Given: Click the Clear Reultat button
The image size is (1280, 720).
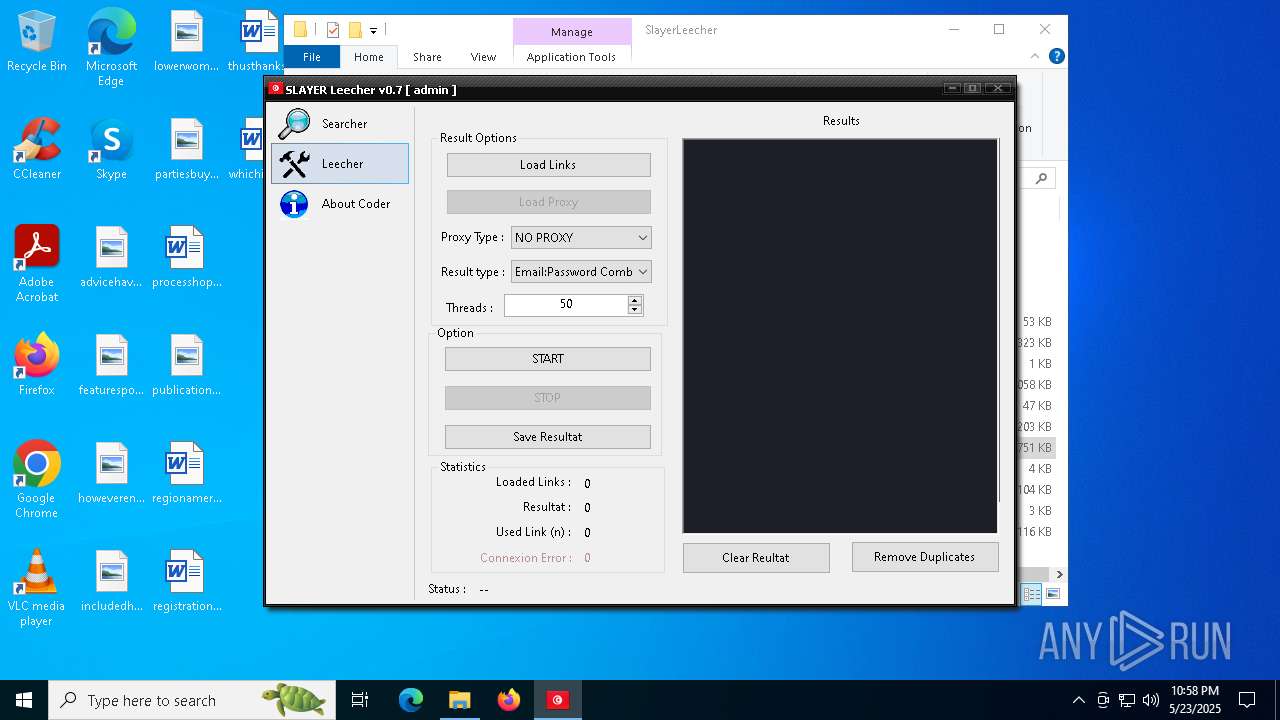Looking at the screenshot, I should [756, 558].
